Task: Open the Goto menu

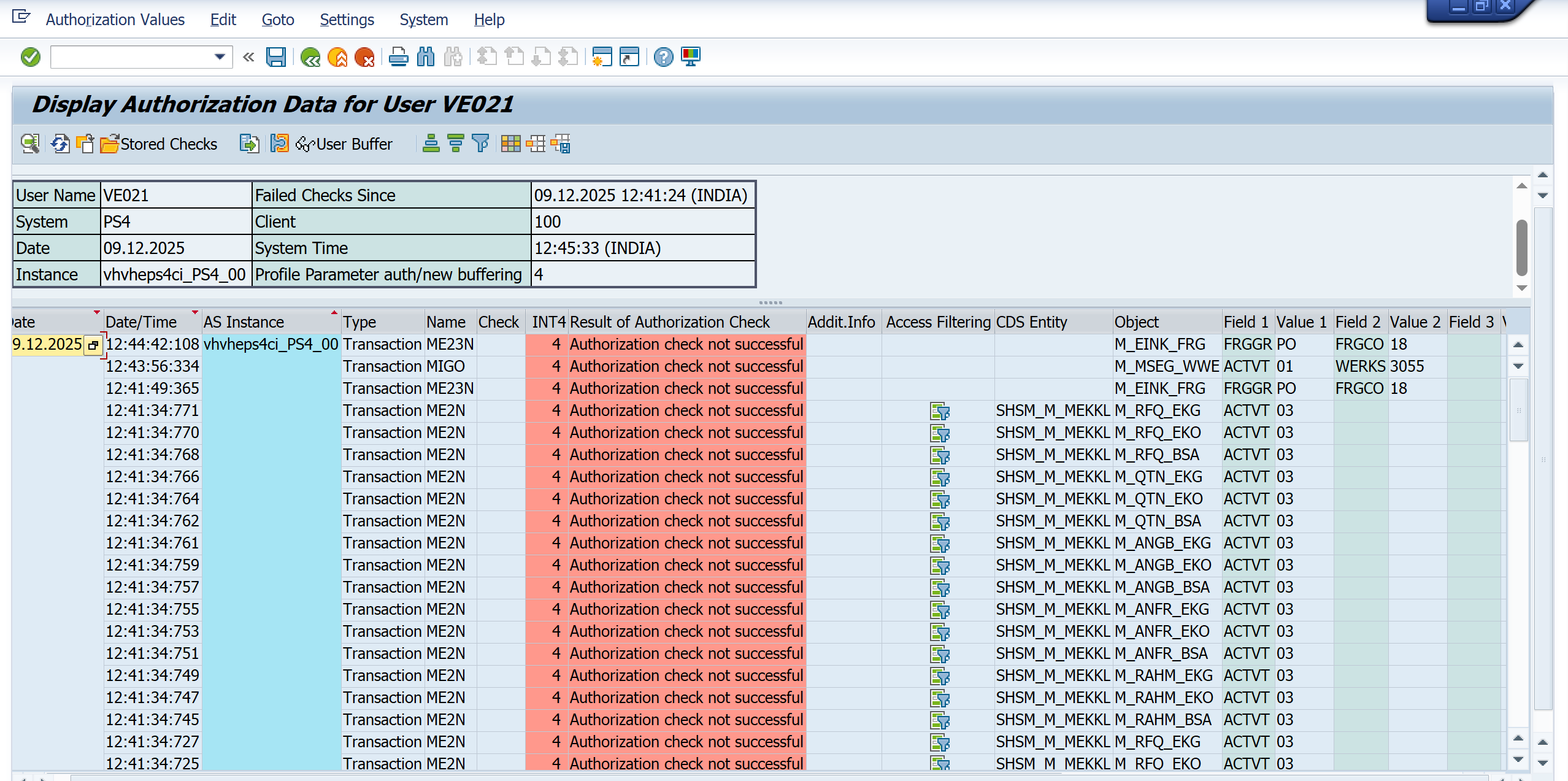Action: click(x=277, y=20)
